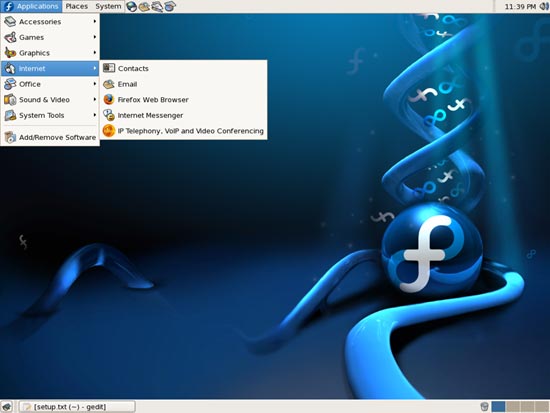
Task: Open the Applications menu in the top panel
Action: 31,6
